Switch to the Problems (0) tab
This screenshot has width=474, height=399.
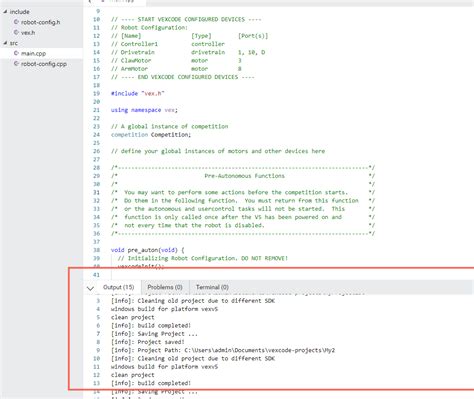click(x=165, y=287)
